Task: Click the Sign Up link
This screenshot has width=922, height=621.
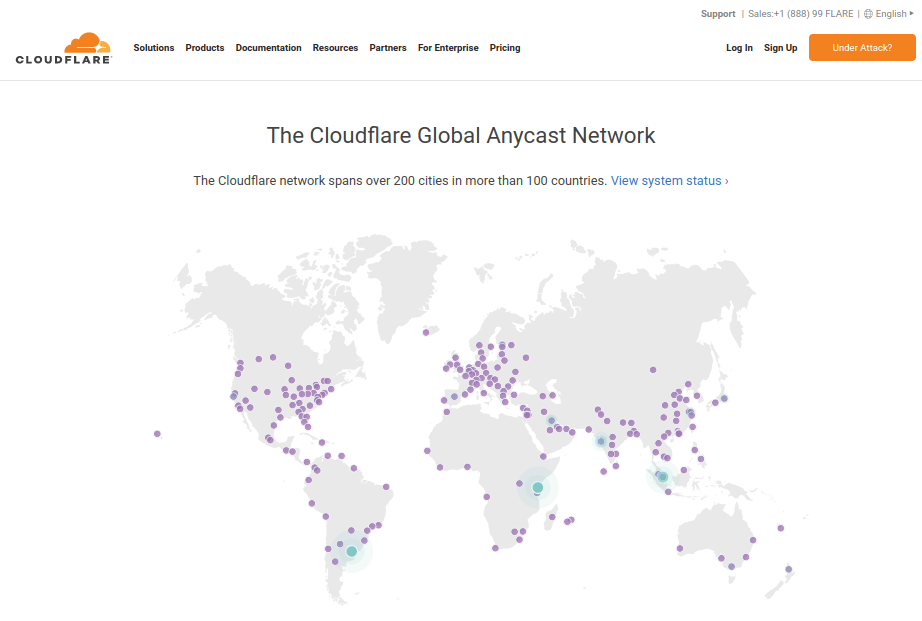Action: (x=780, y=48)
